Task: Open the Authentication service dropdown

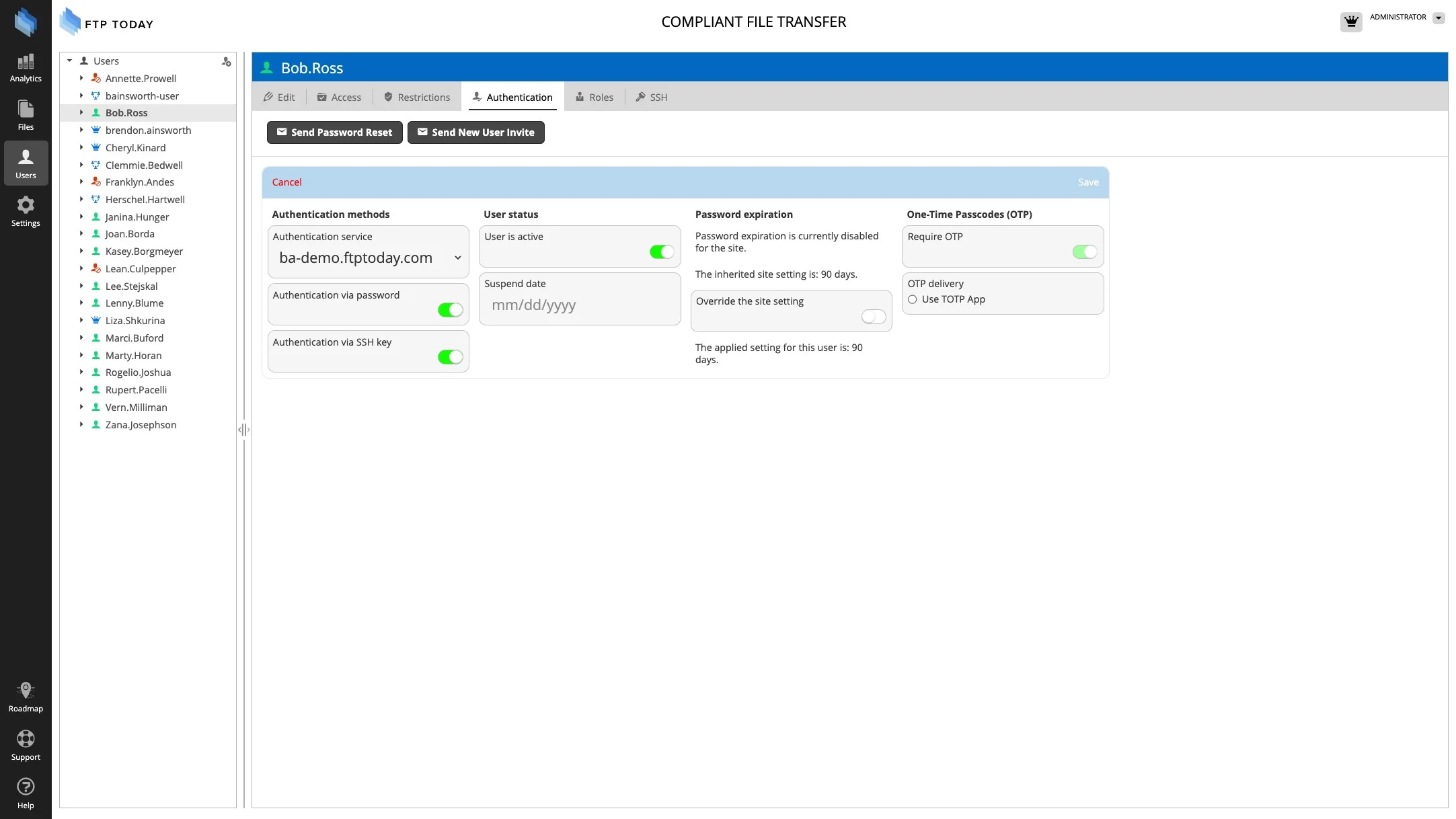Action: [x=369, y=258]
